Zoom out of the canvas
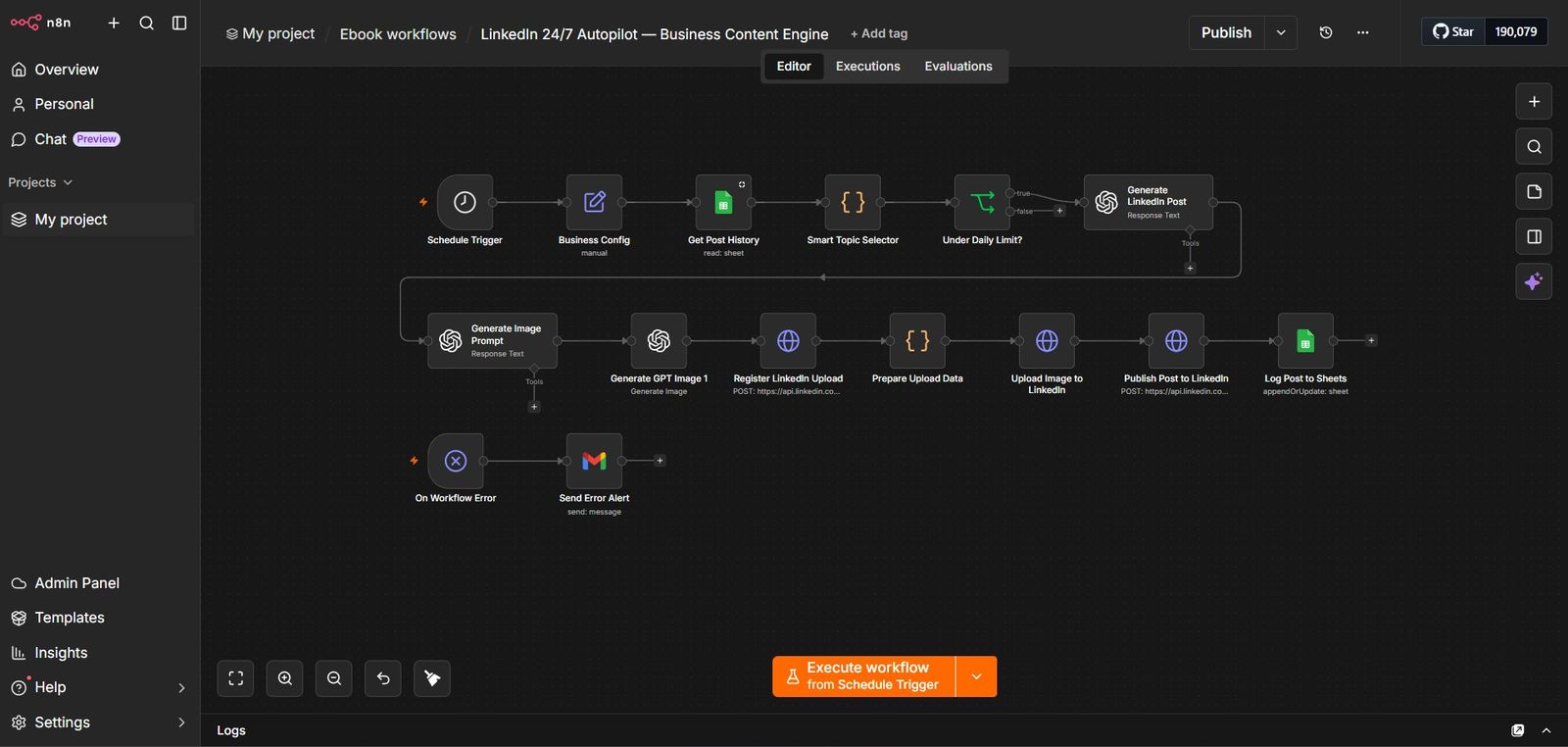 click(x=334, y=678)
